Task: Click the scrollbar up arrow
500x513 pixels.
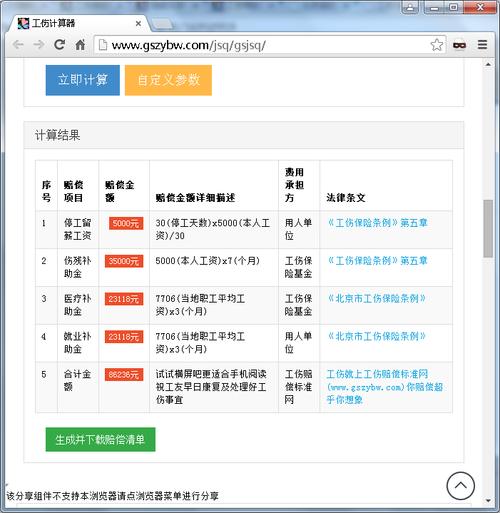Action: [x=488, y=64]
